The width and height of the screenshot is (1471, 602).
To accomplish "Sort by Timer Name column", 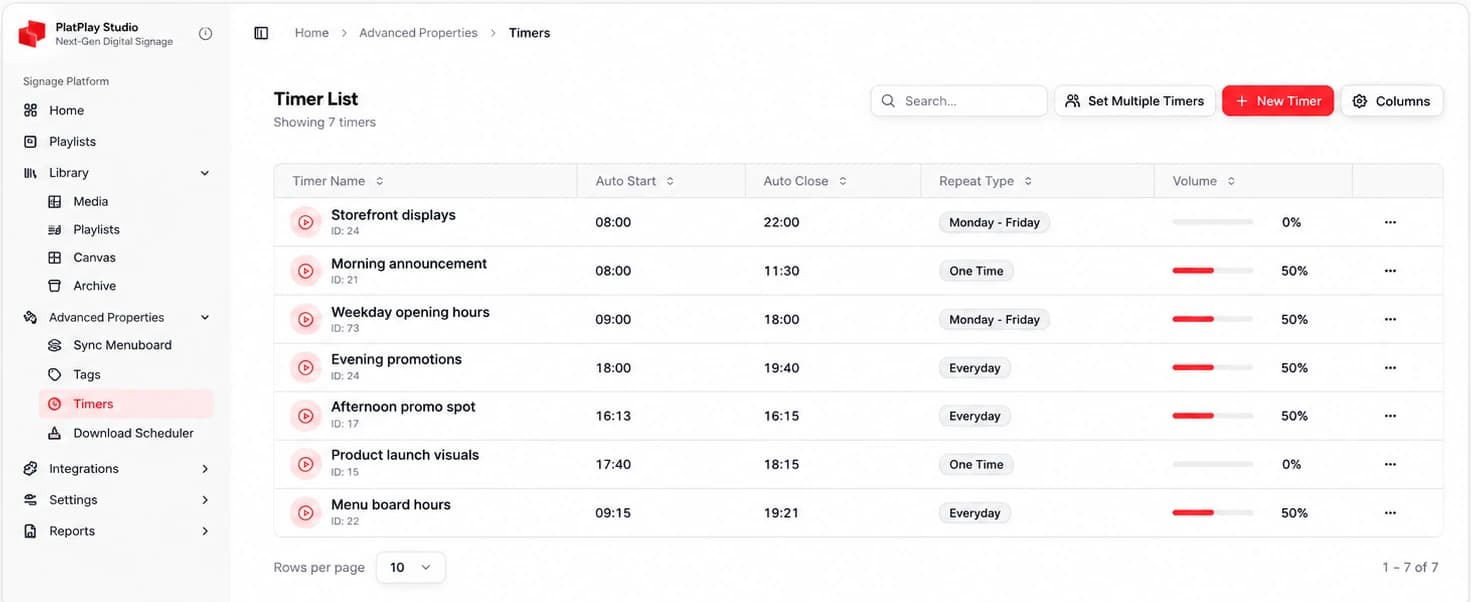I will coord(338,181).
